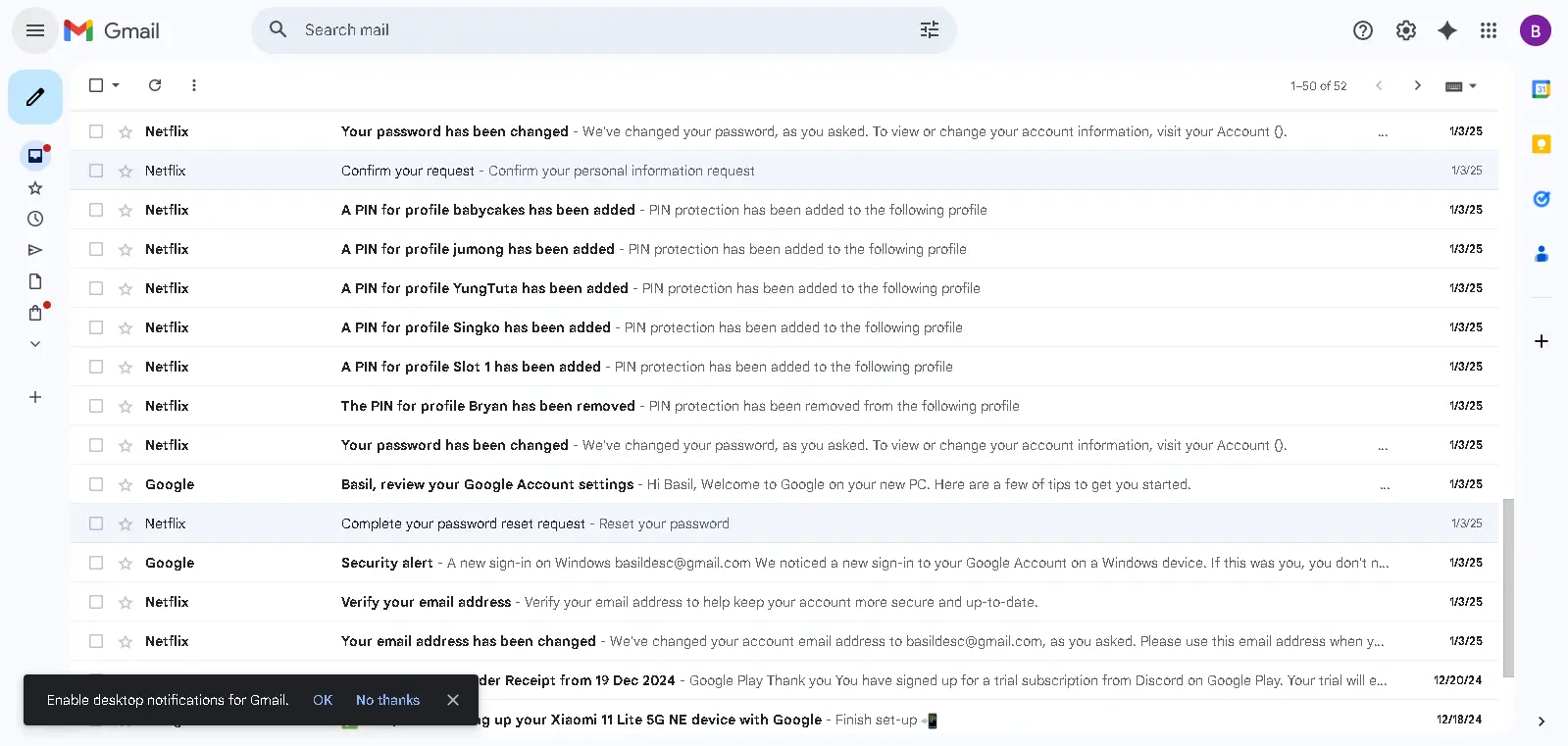Star the YungTuta PIN email
This screenshot has height=746, width=1568.
point(126,288)
